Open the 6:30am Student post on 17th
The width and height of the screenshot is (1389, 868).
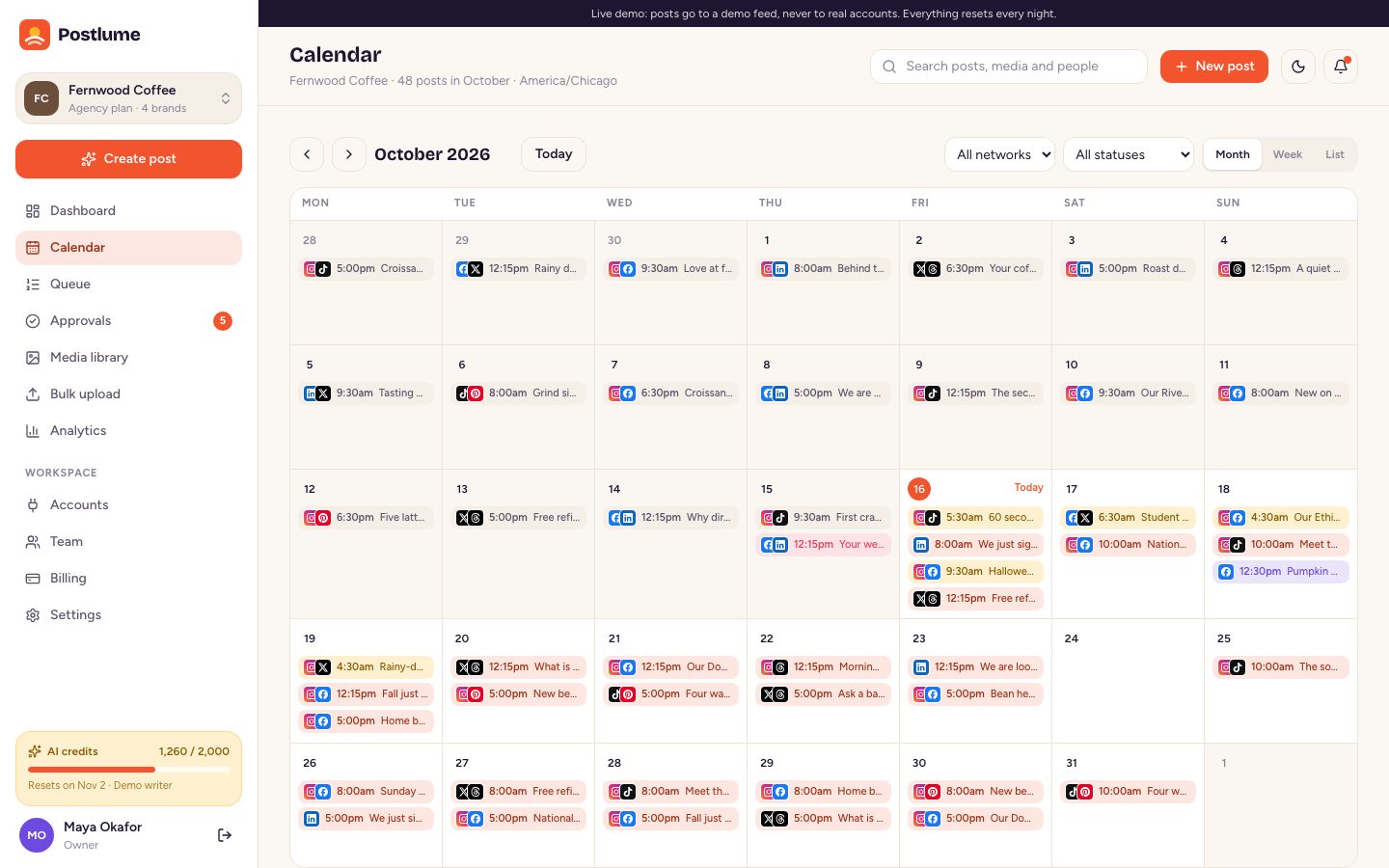point(1129,518)
